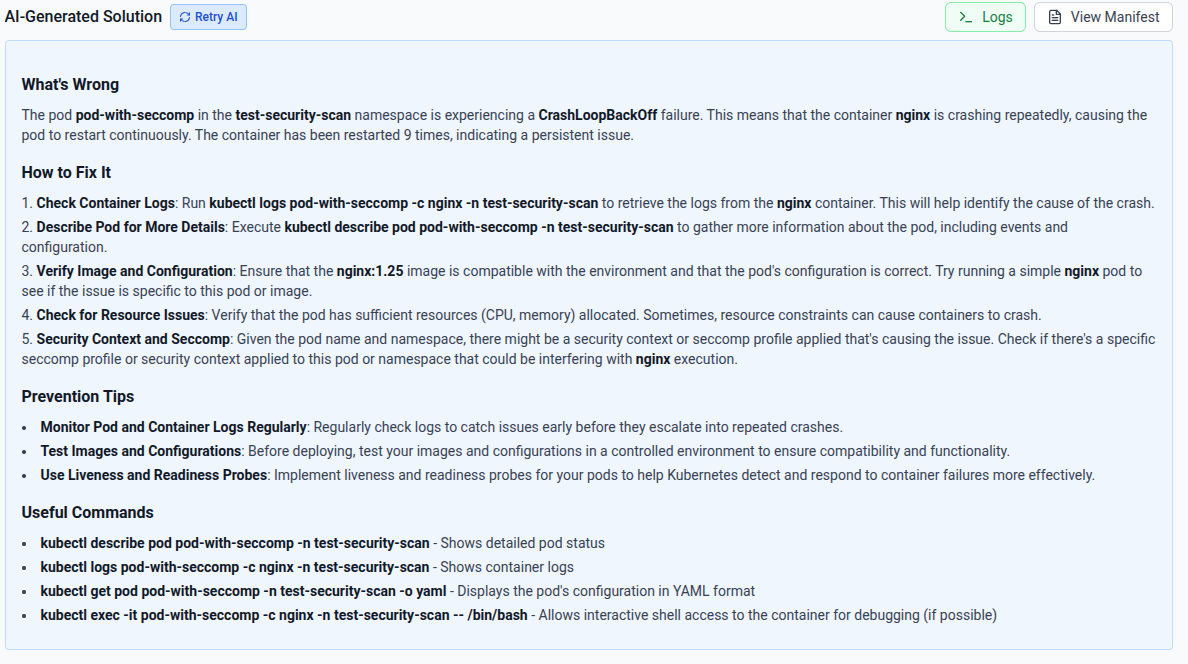Click the How to Fix It heading
Screen dimensions: 1188x664
66,173
